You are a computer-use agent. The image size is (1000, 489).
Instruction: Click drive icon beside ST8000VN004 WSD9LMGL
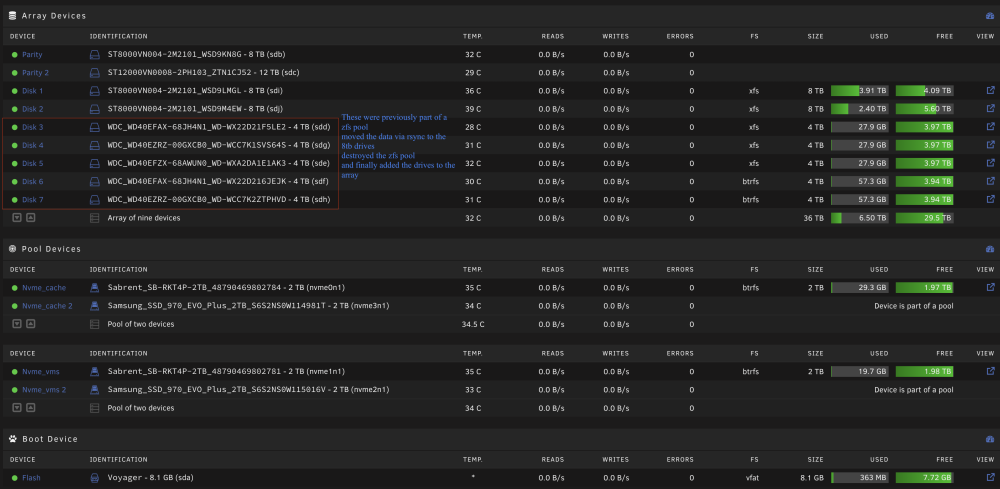click(x=94, y=91)
